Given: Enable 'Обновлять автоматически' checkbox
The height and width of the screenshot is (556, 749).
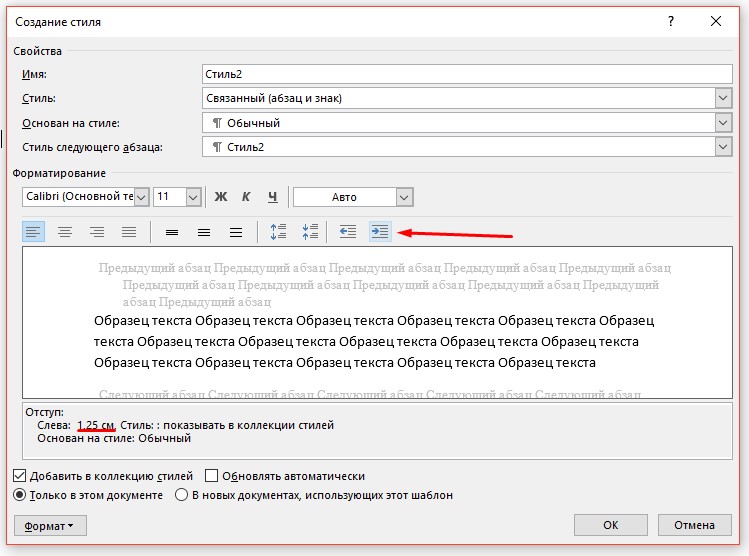Looking at the screenshot, I should pos(211,477).
